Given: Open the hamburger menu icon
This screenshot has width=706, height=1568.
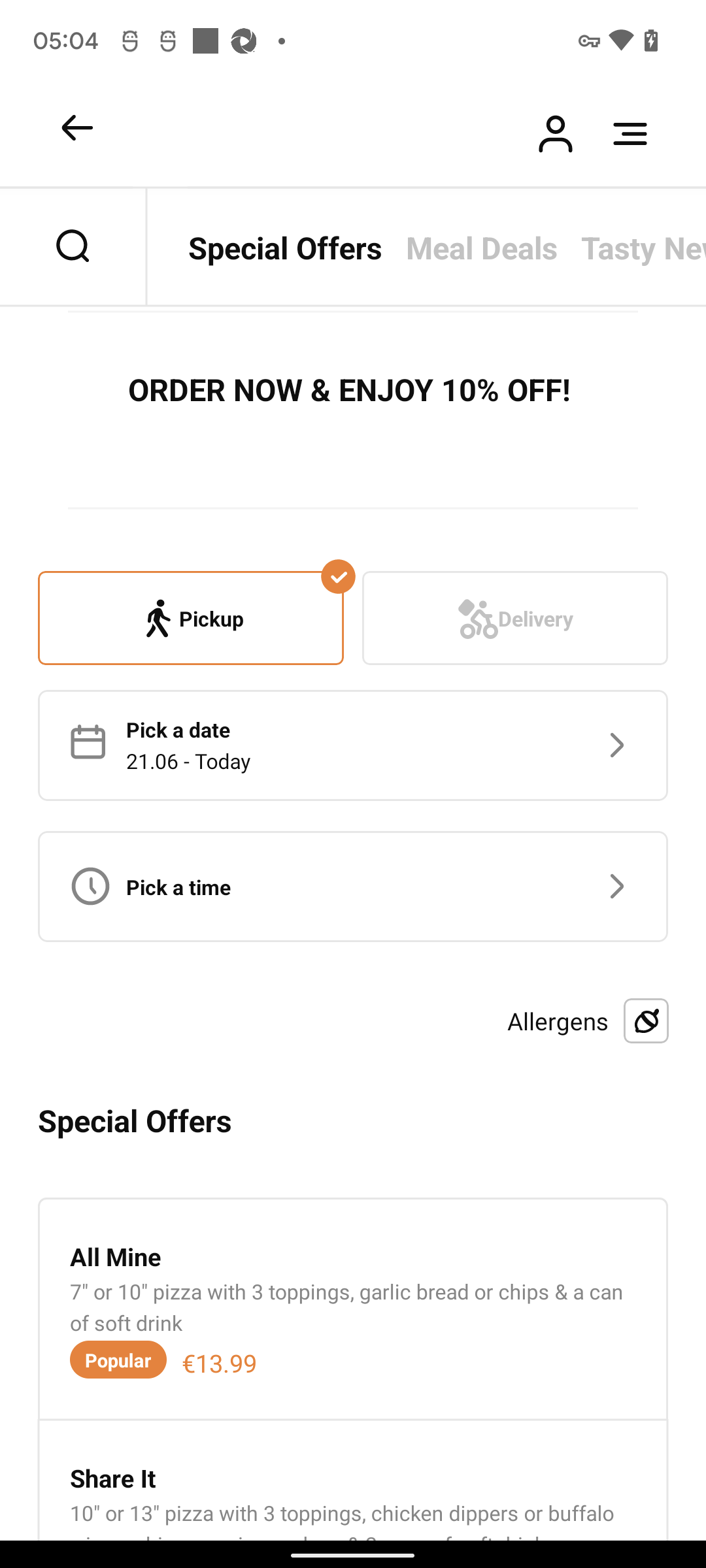Looking at the screenshot, I should coord(630,134).
